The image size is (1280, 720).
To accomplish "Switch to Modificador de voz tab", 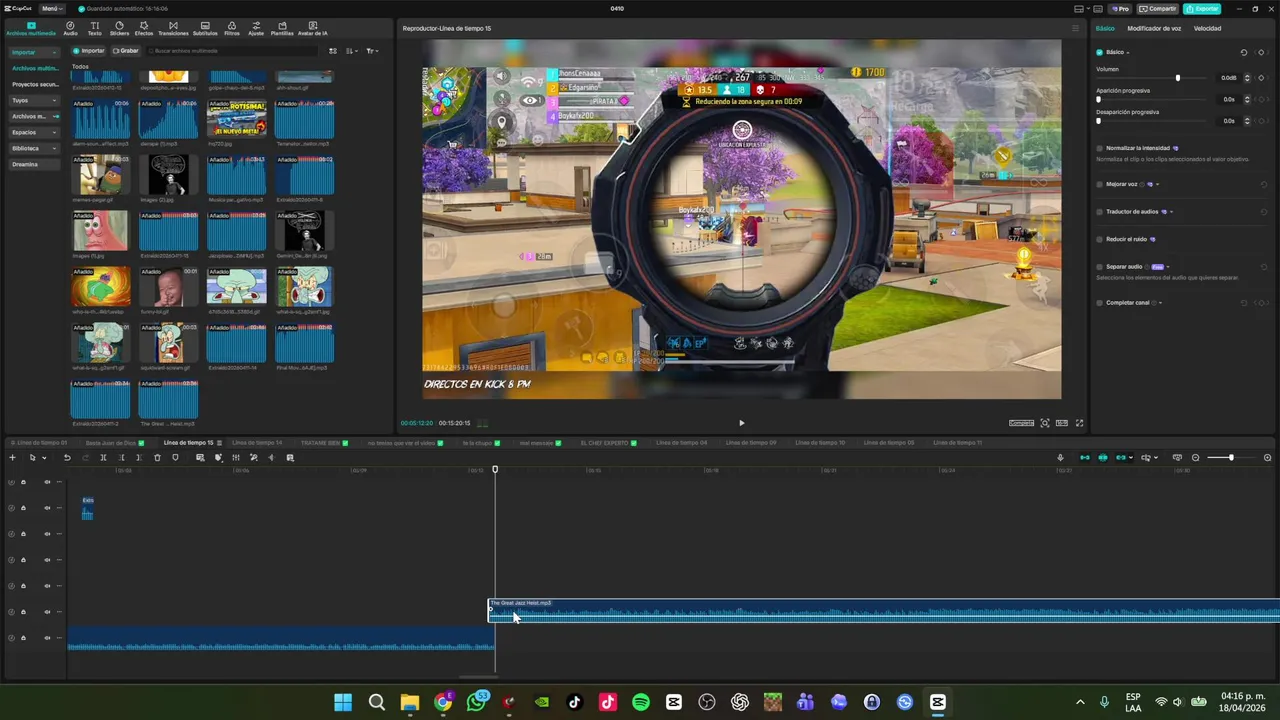I will point(1154,28).
